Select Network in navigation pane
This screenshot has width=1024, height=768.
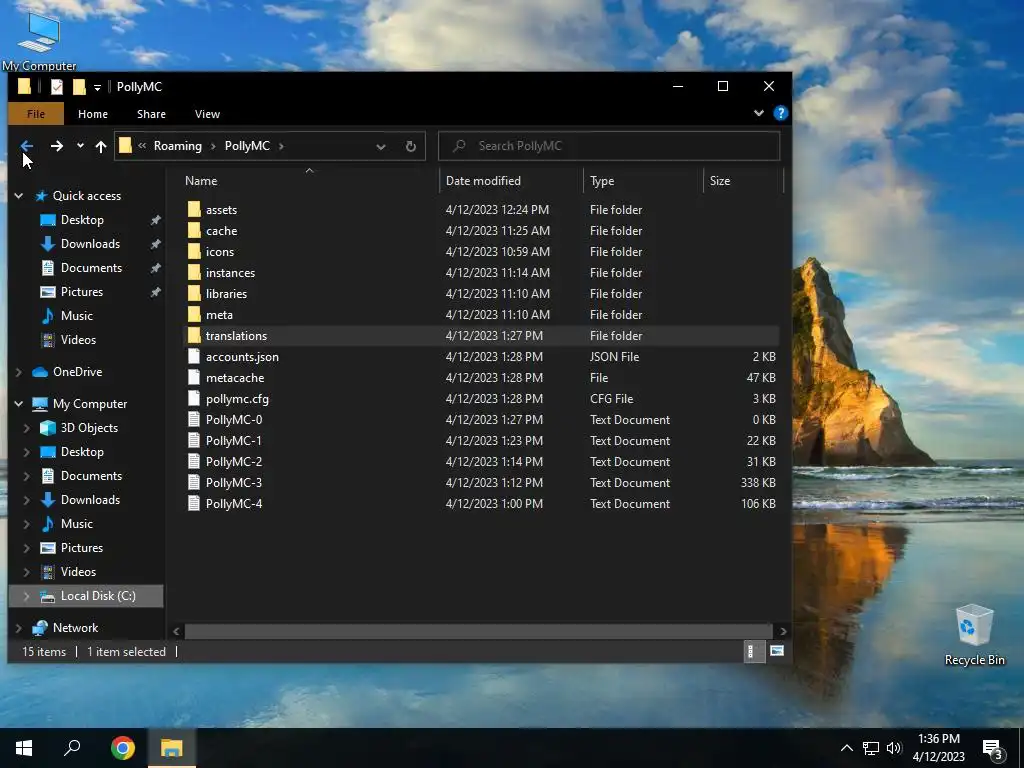click(x=75, y=628)
